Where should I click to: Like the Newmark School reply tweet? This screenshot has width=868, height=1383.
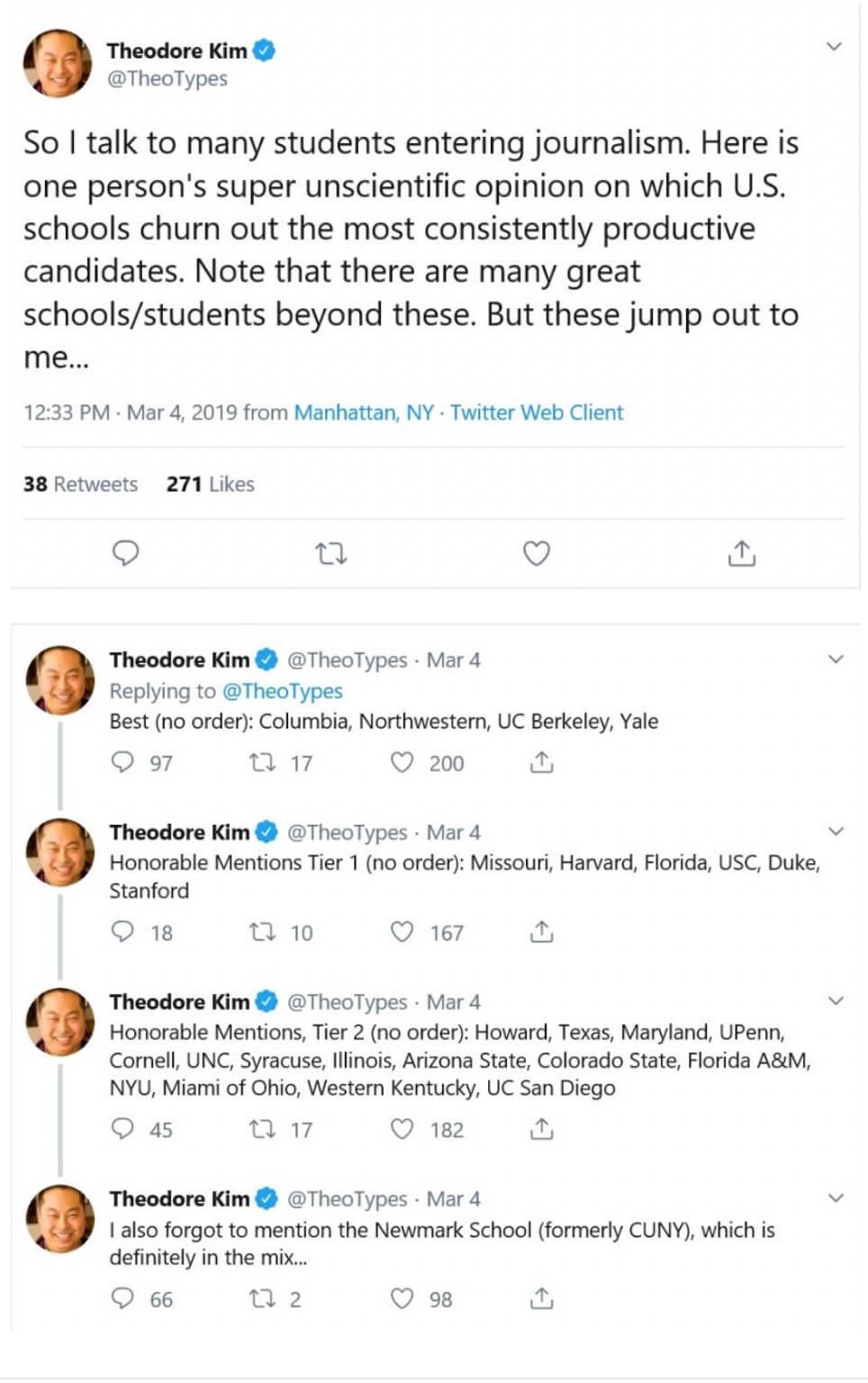402,1298
